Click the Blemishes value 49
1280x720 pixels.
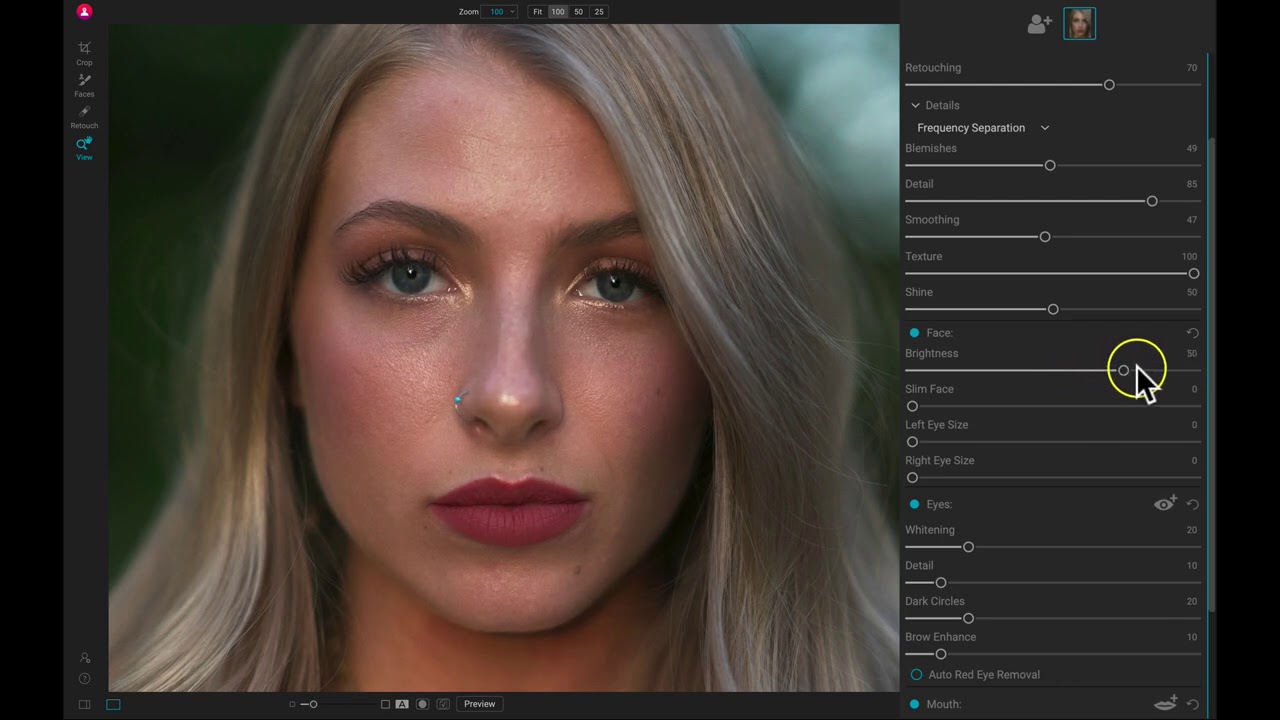[x=1191, y=148]
